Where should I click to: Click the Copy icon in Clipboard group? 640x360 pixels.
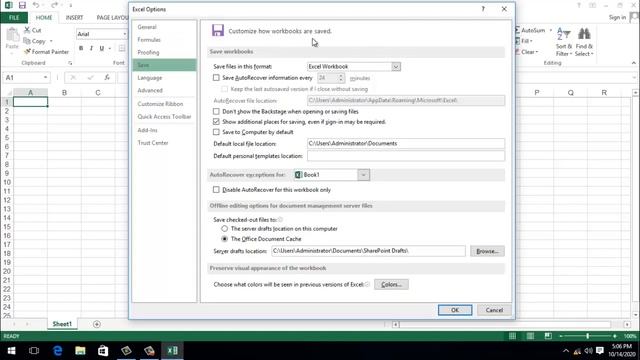point(27,41)
